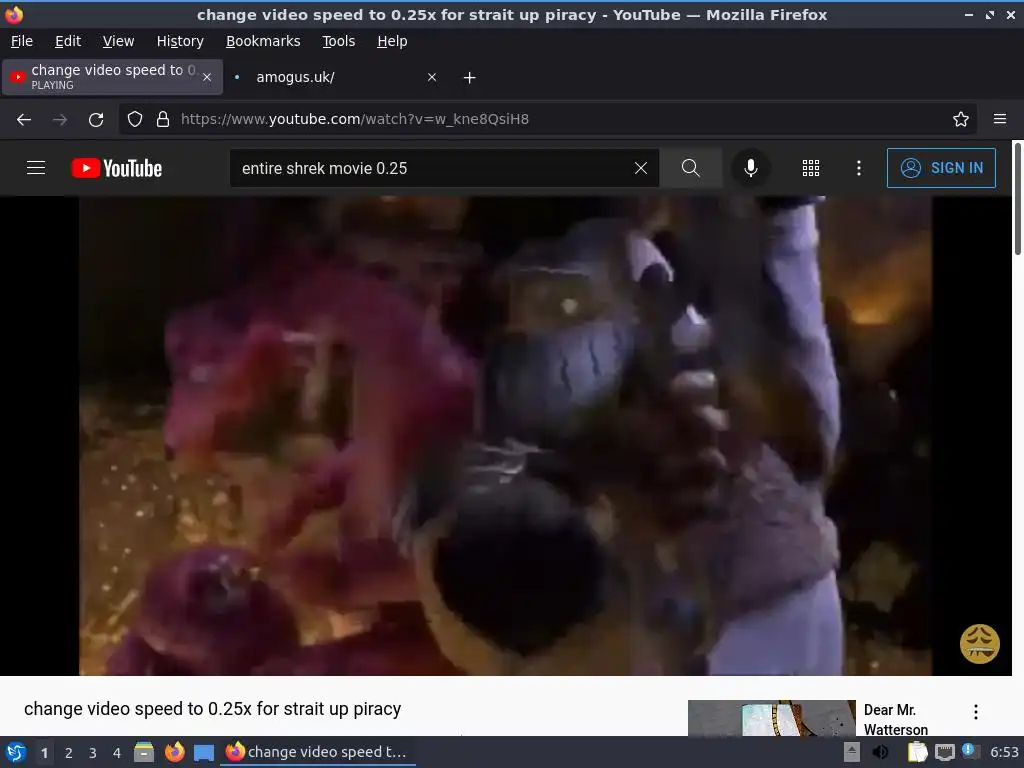Open the tracking protection shield icon
The height and width of the screenshot is (768, 1024).
135,119
